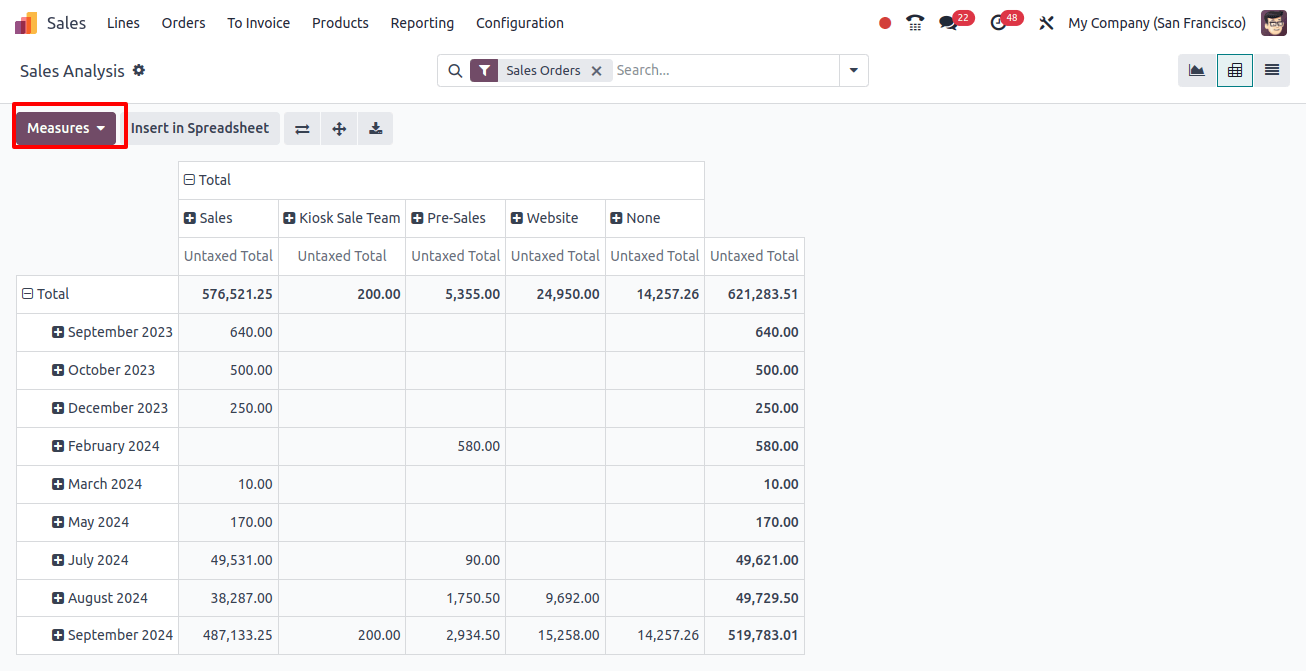
Task: Open the Products menu
Action: point(340,23)
